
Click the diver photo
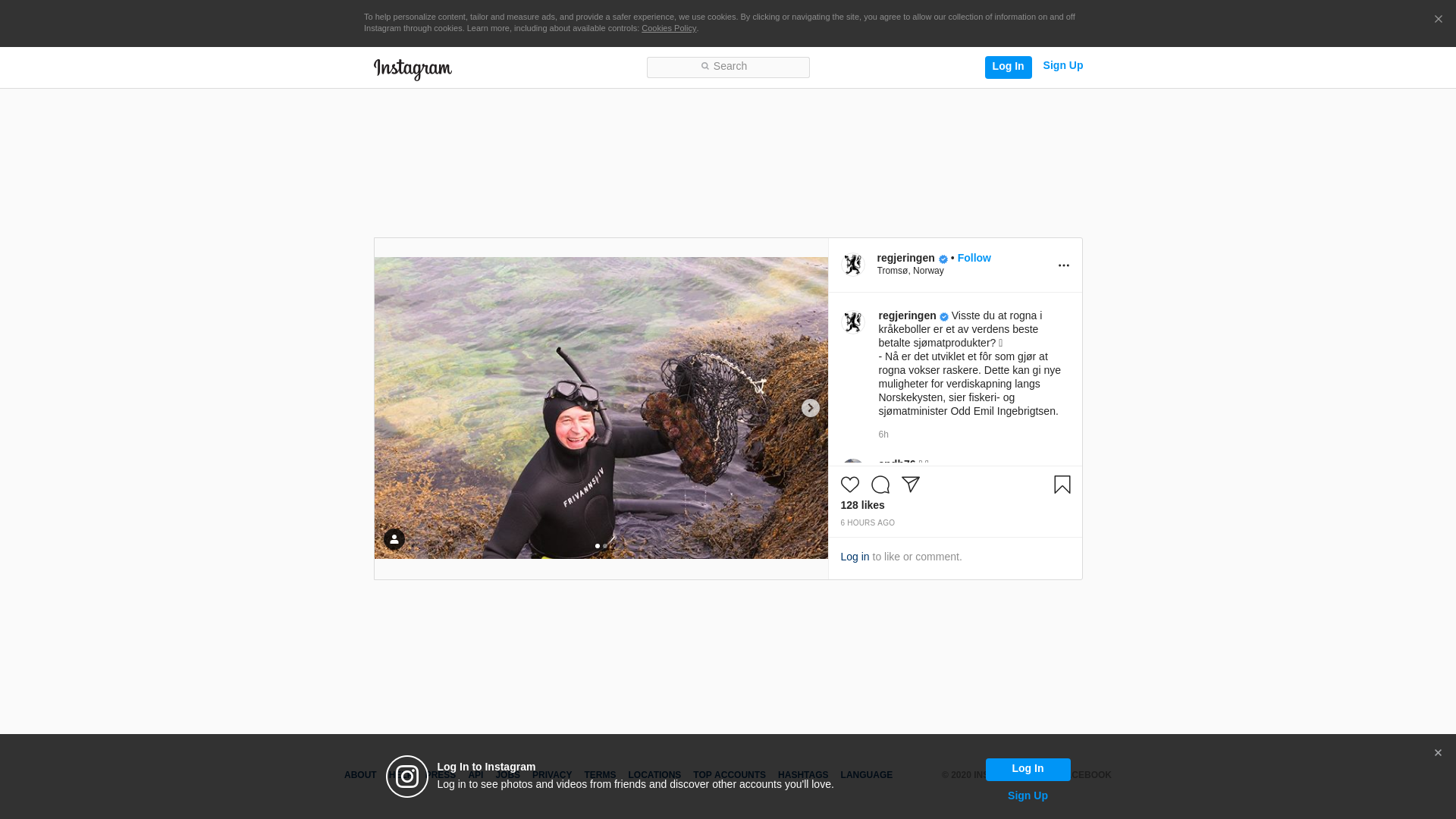coord(601,408)
